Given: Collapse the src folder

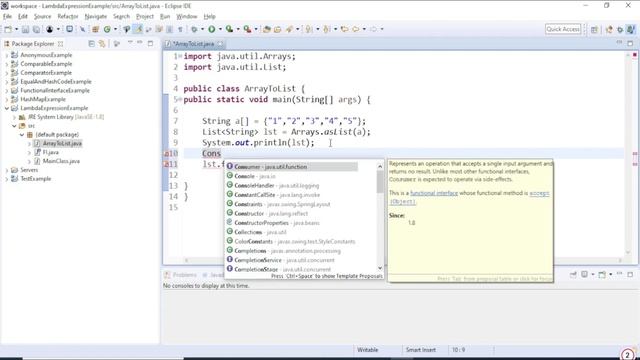Looking at the screenshot, I should point(14,126).
